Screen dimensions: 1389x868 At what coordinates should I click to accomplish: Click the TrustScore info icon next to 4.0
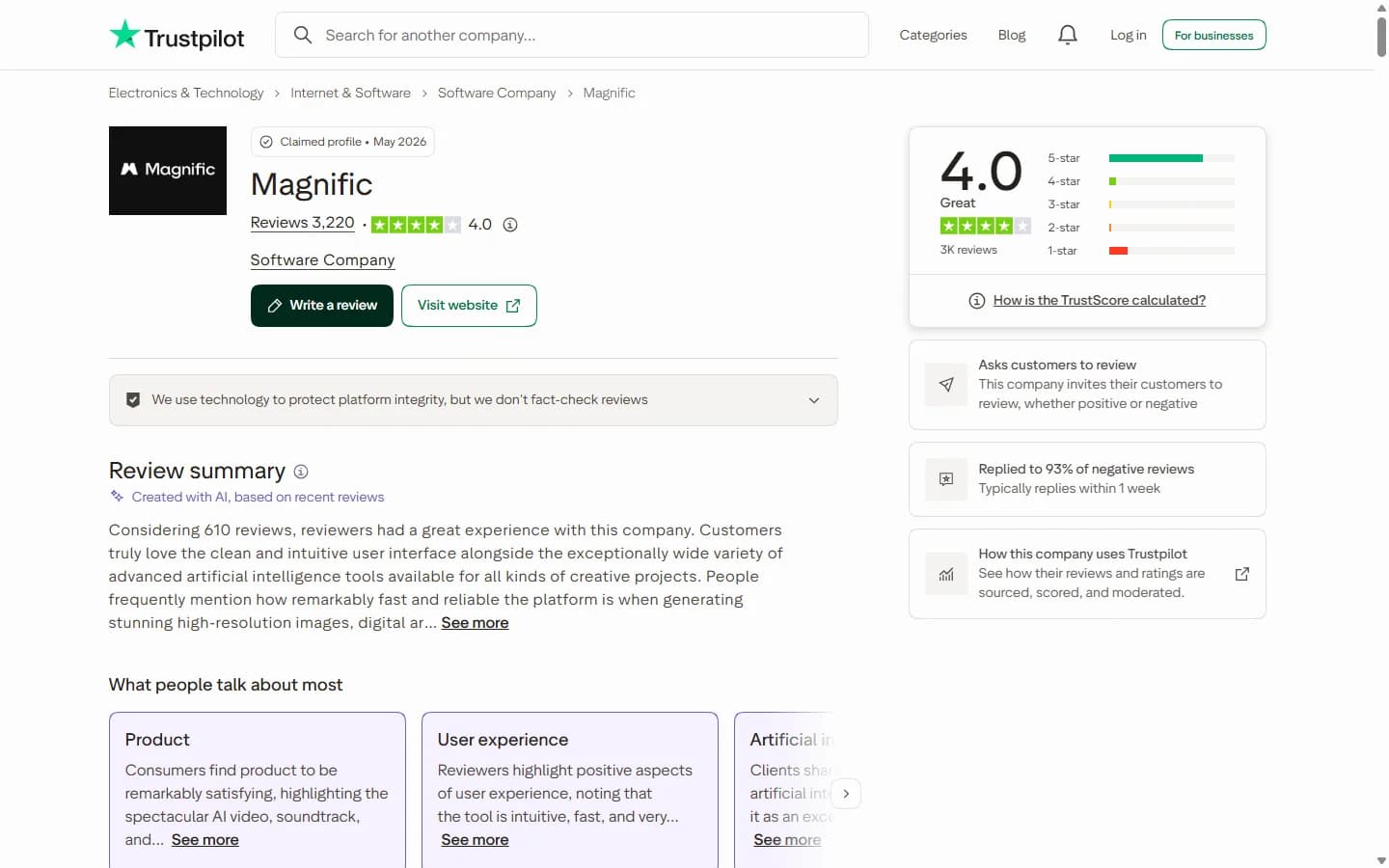pyautogui.click(x=510, y=225)
